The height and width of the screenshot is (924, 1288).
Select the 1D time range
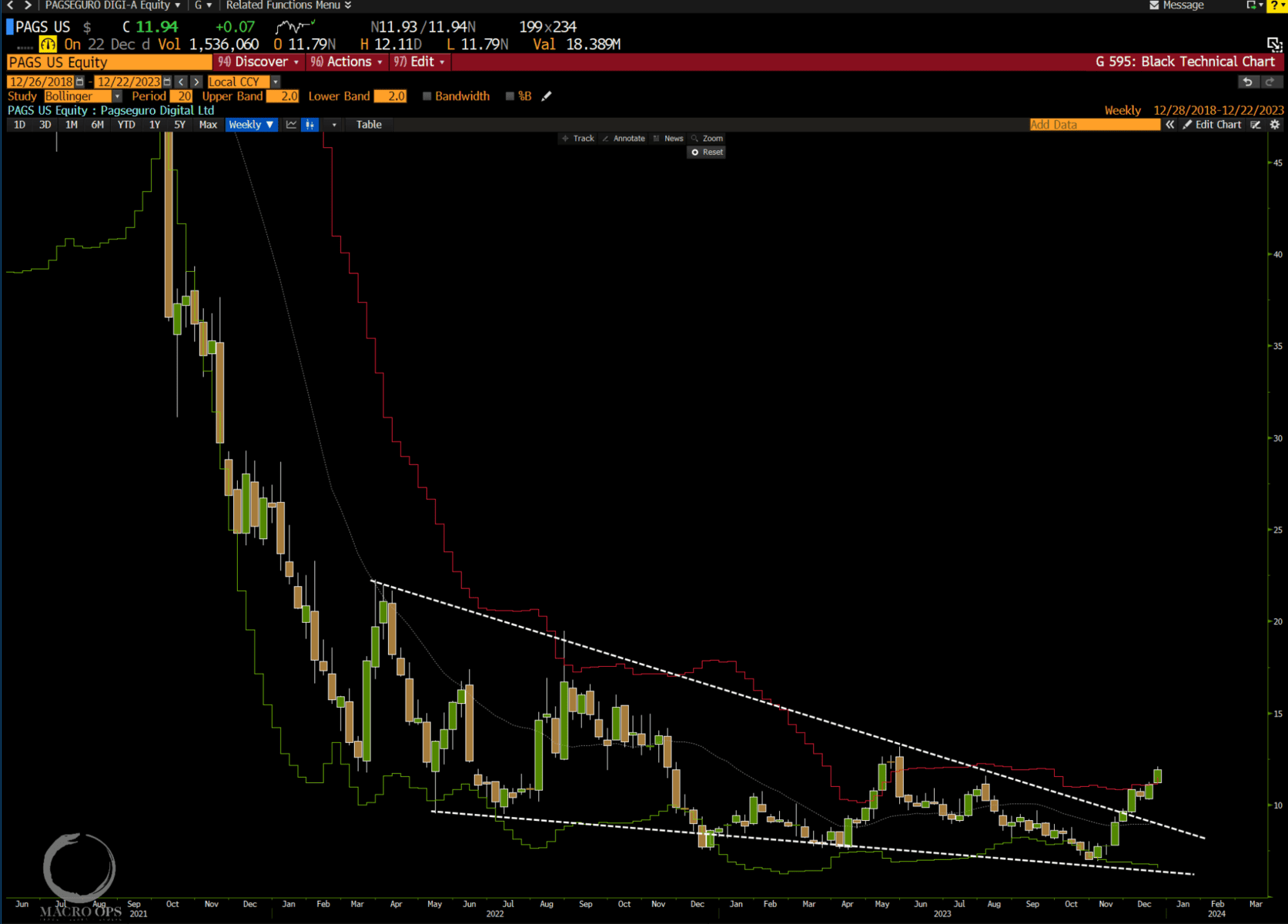click(19, 125)
